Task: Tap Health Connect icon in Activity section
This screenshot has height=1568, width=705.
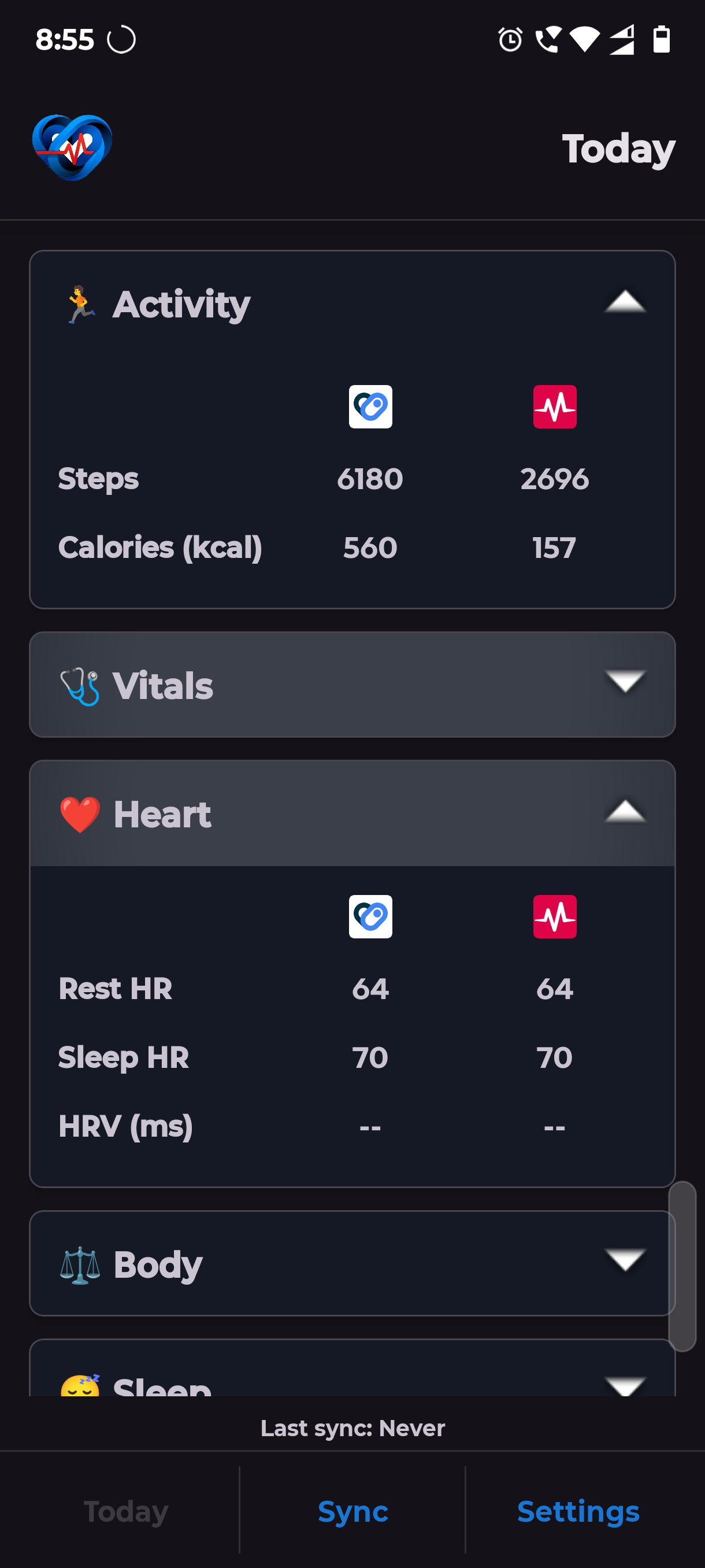Action: click(370, 406)
